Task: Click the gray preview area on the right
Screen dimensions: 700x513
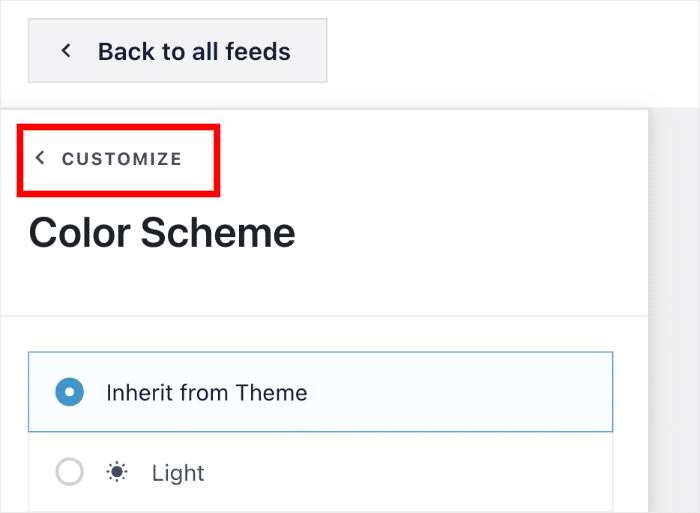Action: pyautogui.click(x=674, y=300)
